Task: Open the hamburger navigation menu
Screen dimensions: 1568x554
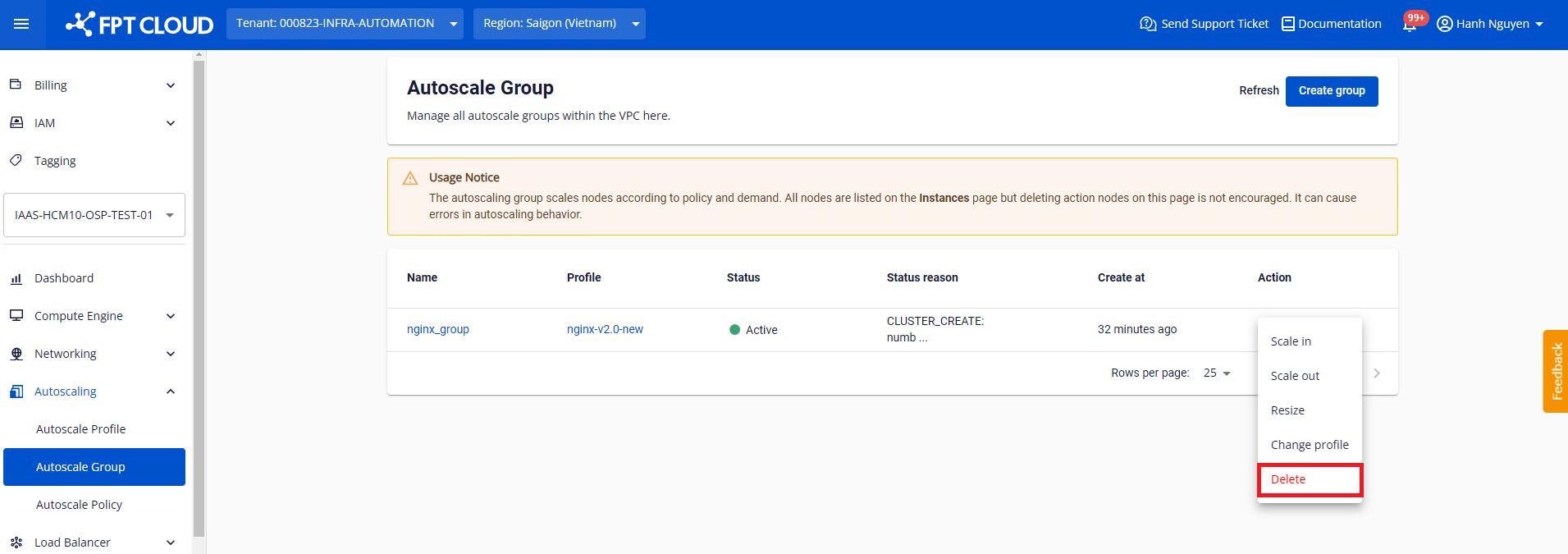Action: tap(21, 24)
